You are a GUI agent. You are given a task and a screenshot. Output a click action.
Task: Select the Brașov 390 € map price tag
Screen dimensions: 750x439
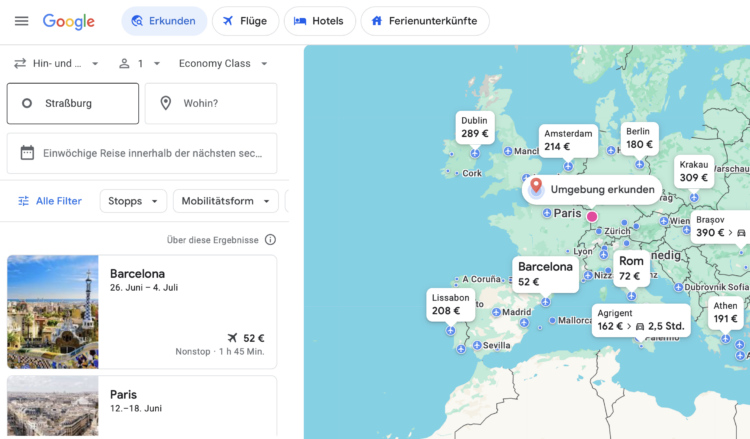pyautogui.click(x=720, y=227)
